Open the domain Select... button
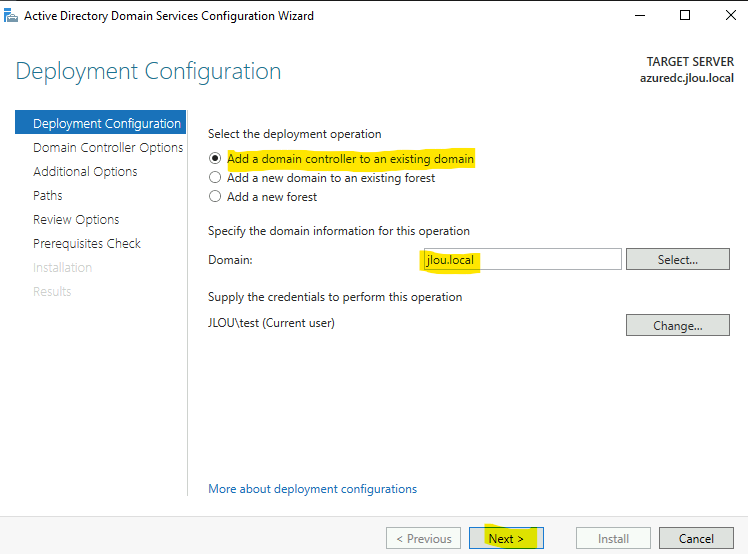This screenshot has height=554, width=748. tap(677, 259)
